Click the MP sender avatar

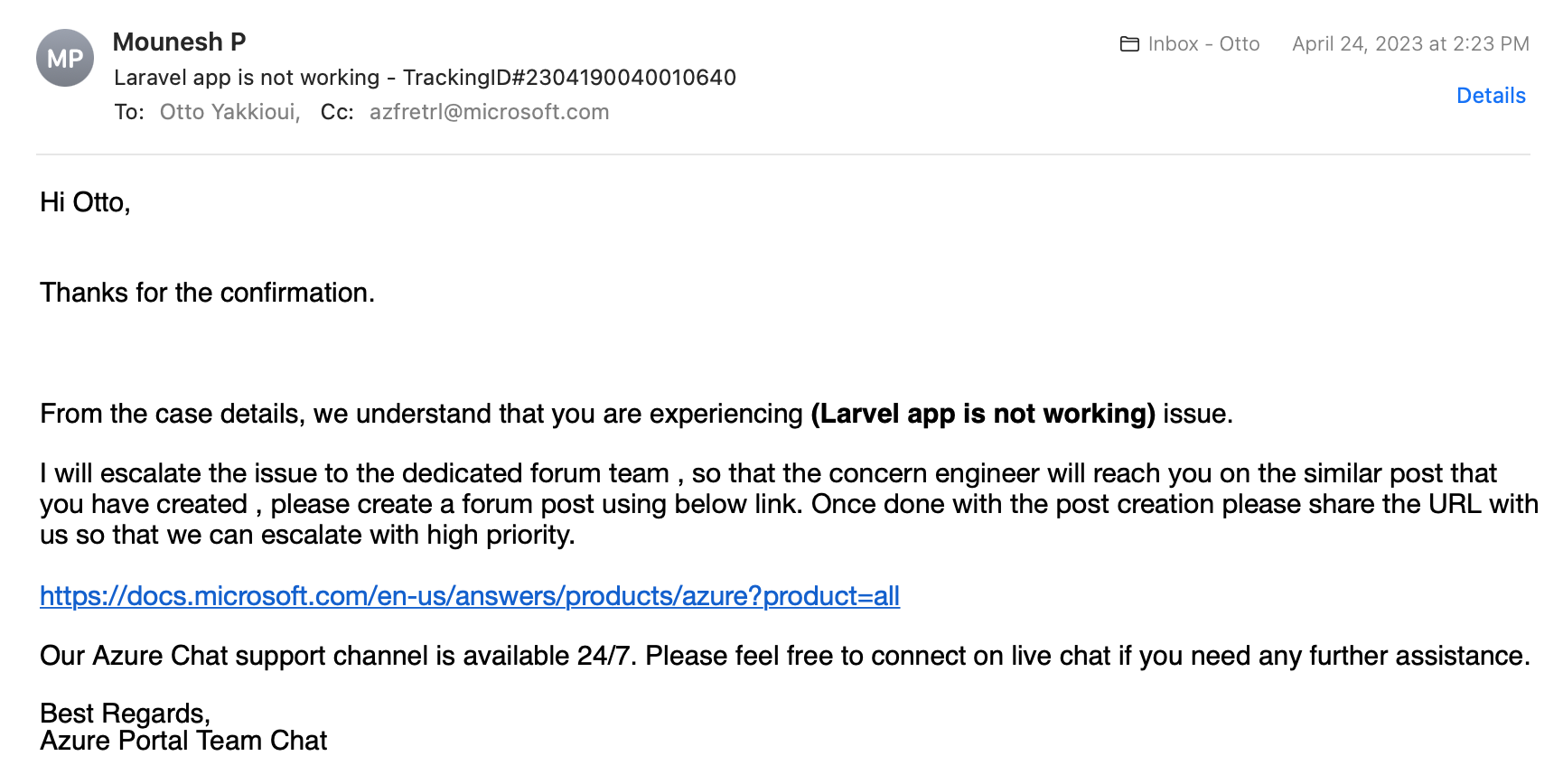tap(65, 58)
